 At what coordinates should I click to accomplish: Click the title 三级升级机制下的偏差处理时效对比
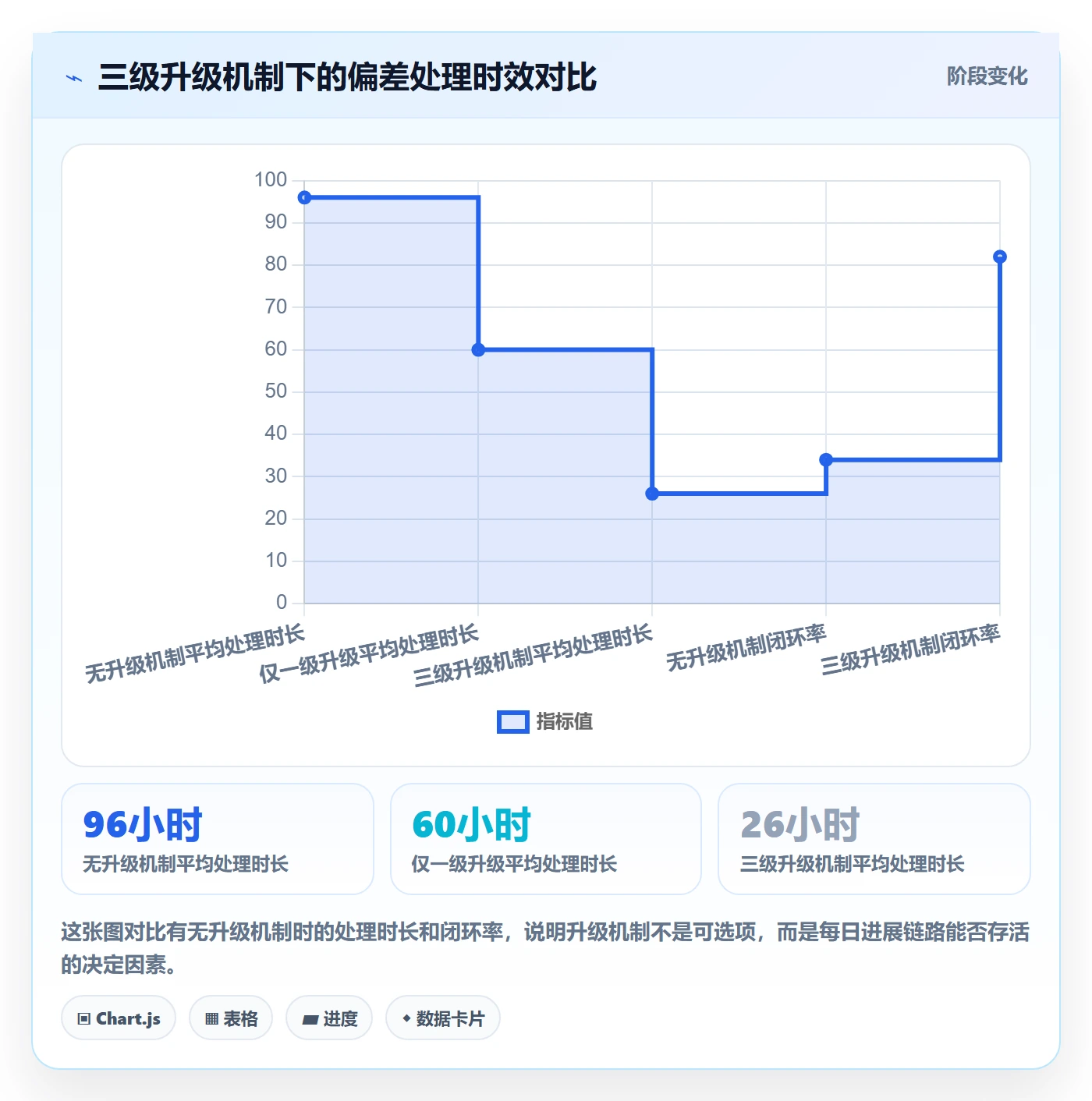(347, 77)
